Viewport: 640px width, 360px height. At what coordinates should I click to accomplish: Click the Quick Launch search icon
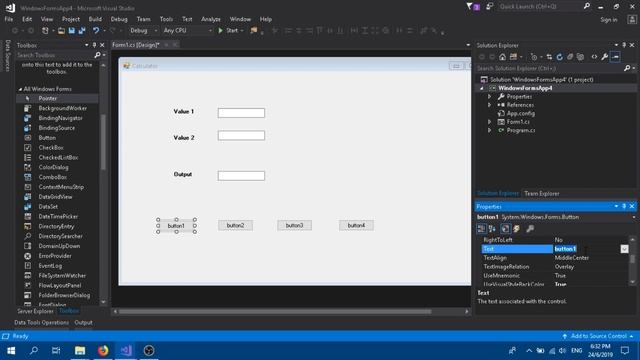587,7
